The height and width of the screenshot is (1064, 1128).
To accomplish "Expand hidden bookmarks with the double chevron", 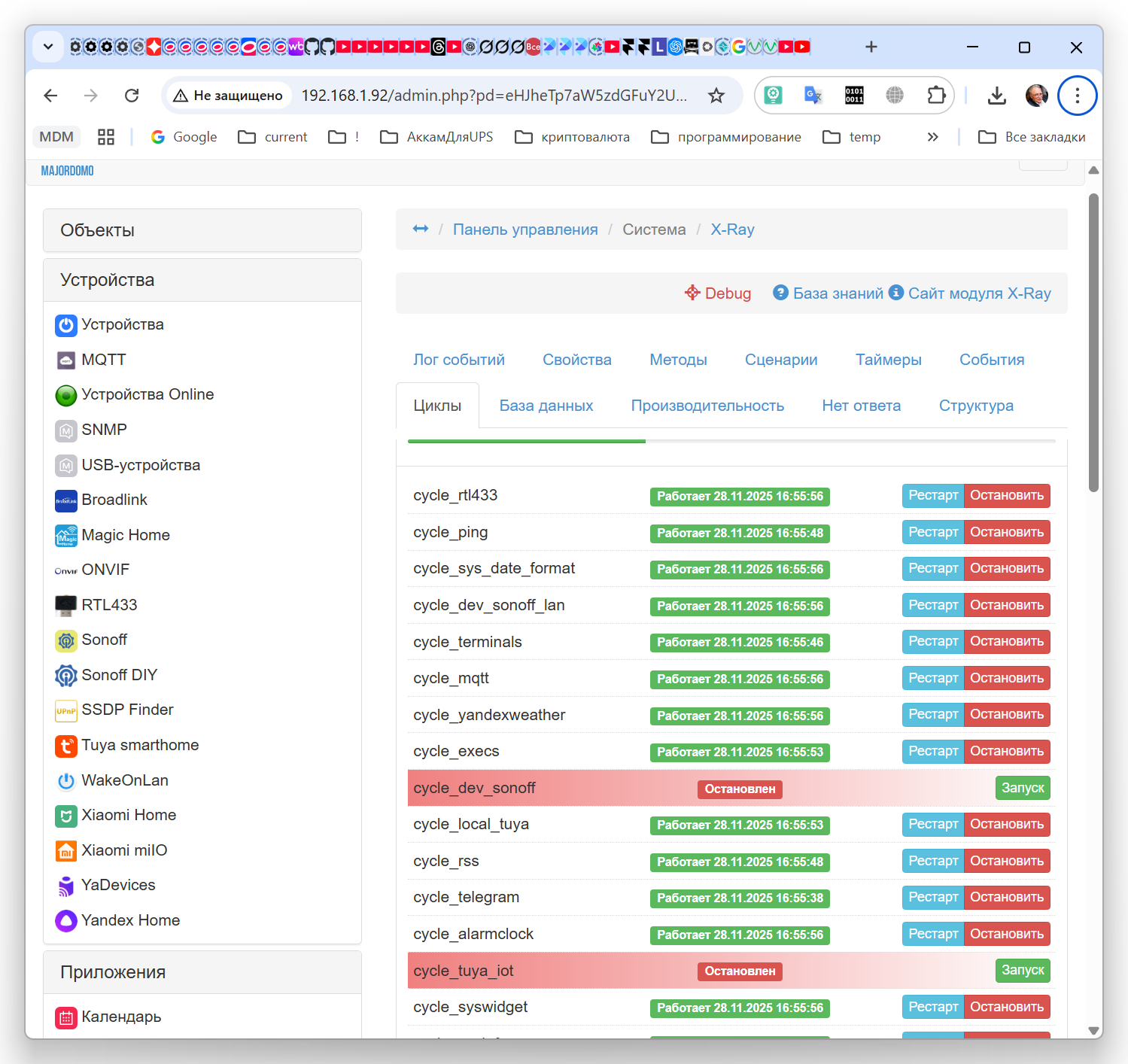I will pos(932,137).
